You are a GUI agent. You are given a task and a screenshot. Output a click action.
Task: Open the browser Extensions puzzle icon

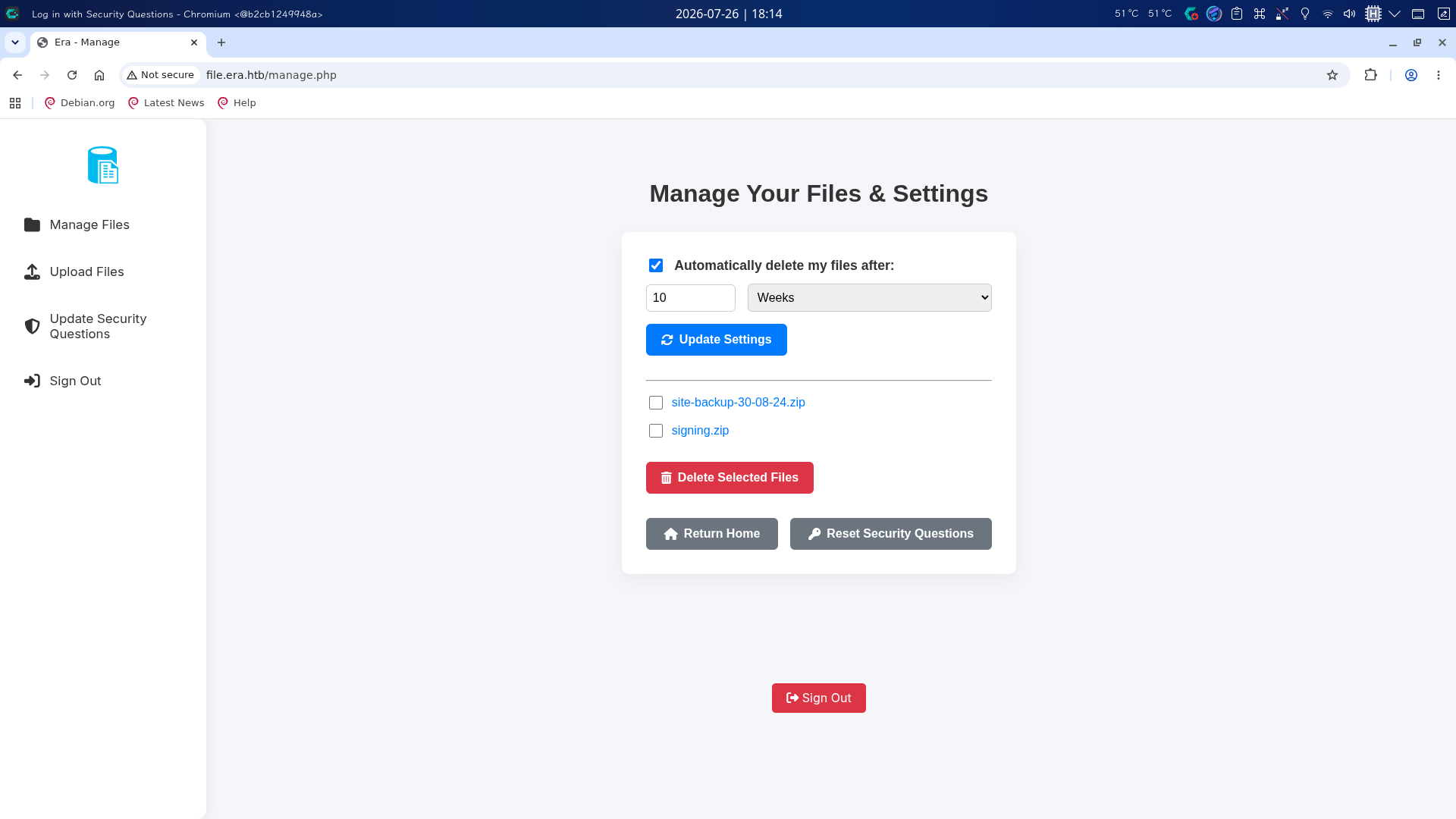tap(1370, 75)
